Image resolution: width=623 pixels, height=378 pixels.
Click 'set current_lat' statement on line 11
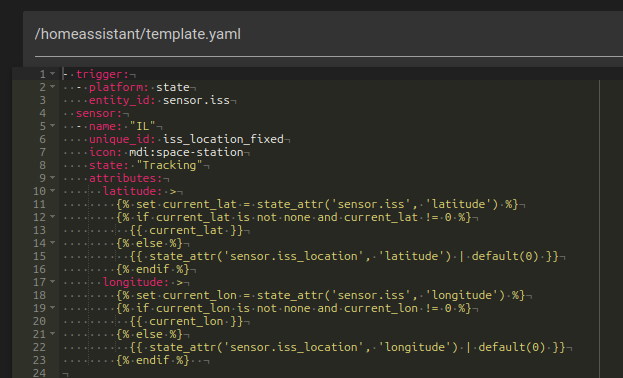(x=186, y=204)
